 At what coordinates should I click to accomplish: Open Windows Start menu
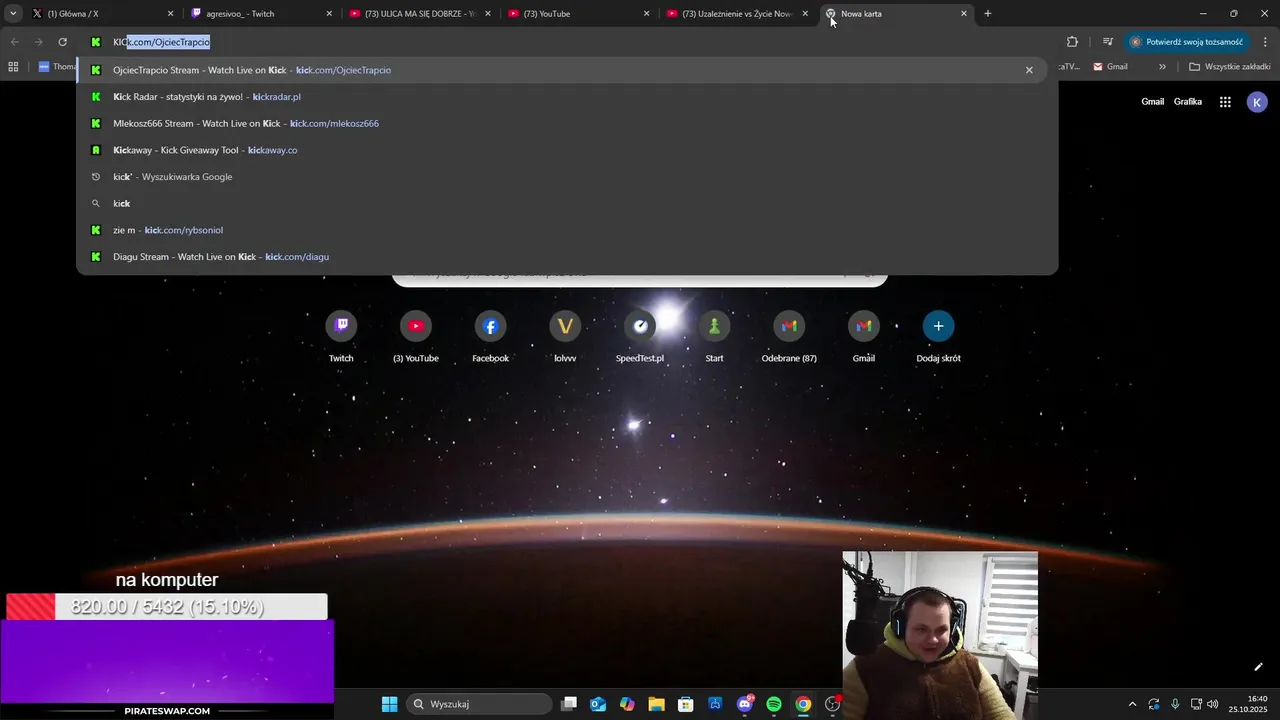click(x=389, y=704)
